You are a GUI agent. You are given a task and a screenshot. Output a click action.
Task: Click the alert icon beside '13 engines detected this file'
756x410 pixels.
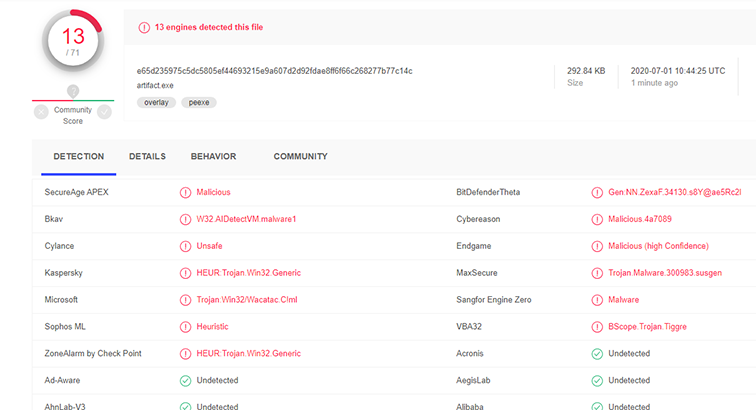(x=144, y=27)
